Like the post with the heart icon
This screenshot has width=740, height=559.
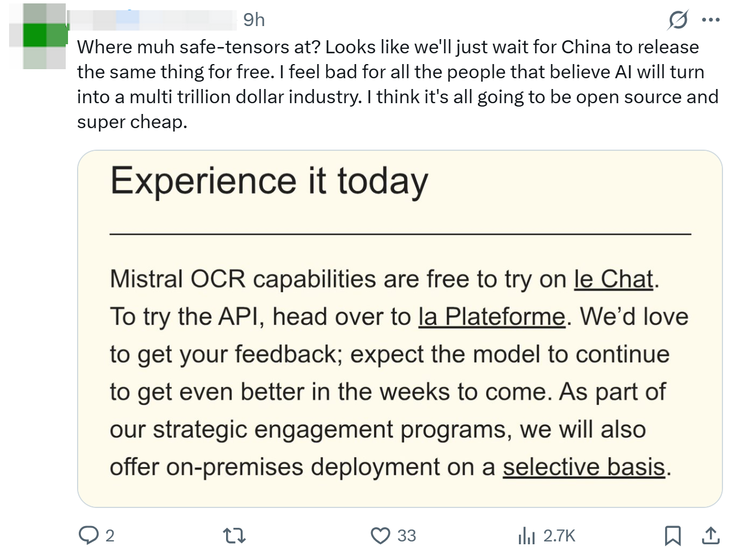tap(380, 536)
